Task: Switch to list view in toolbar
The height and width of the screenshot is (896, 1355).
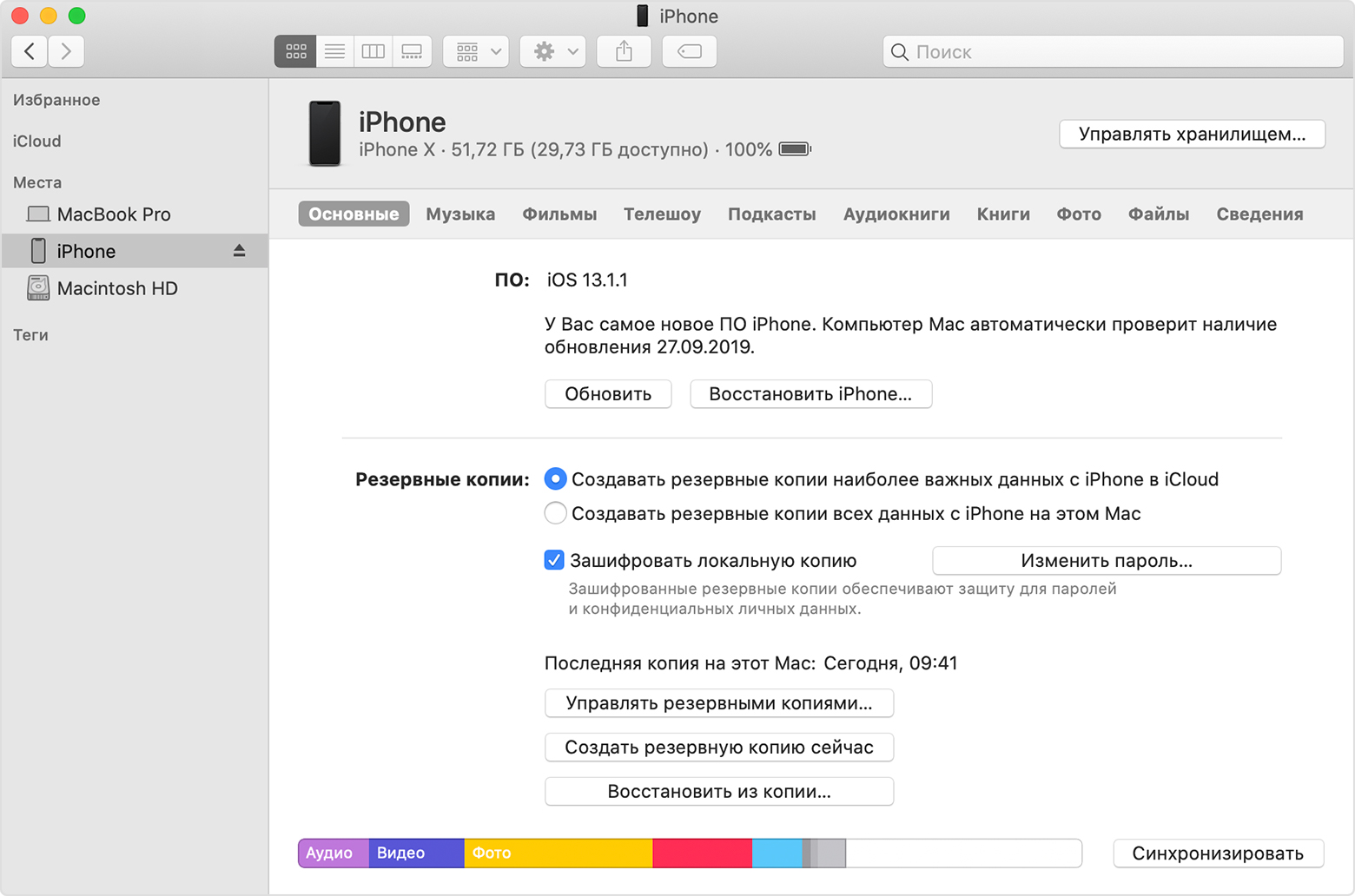Action: coord(334,52)
